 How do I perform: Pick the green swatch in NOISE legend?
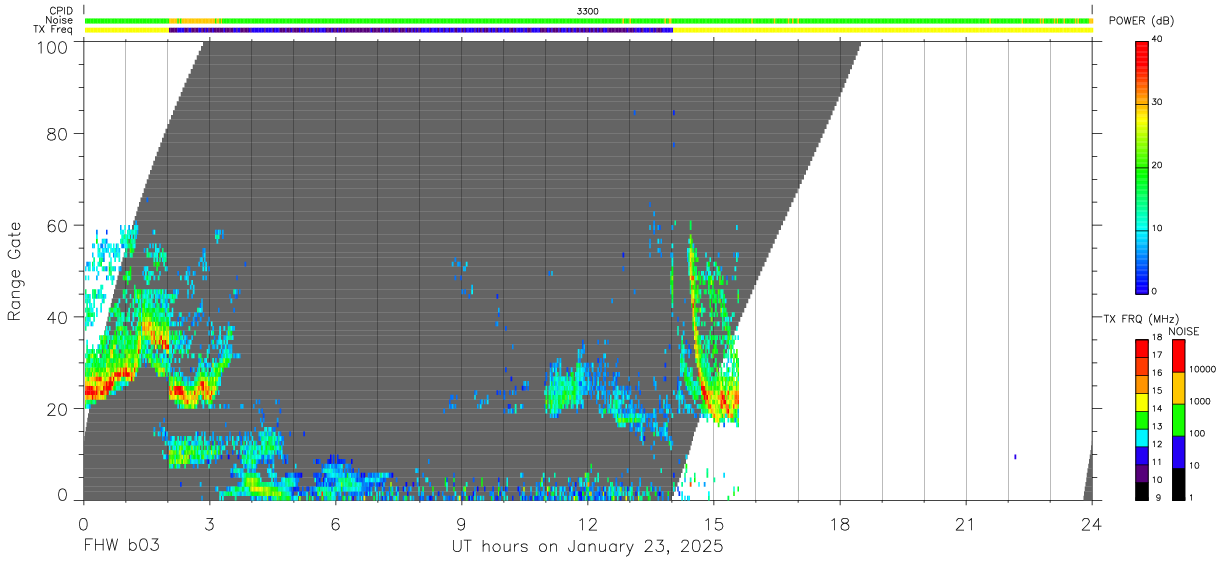(x=1178, y=420)
